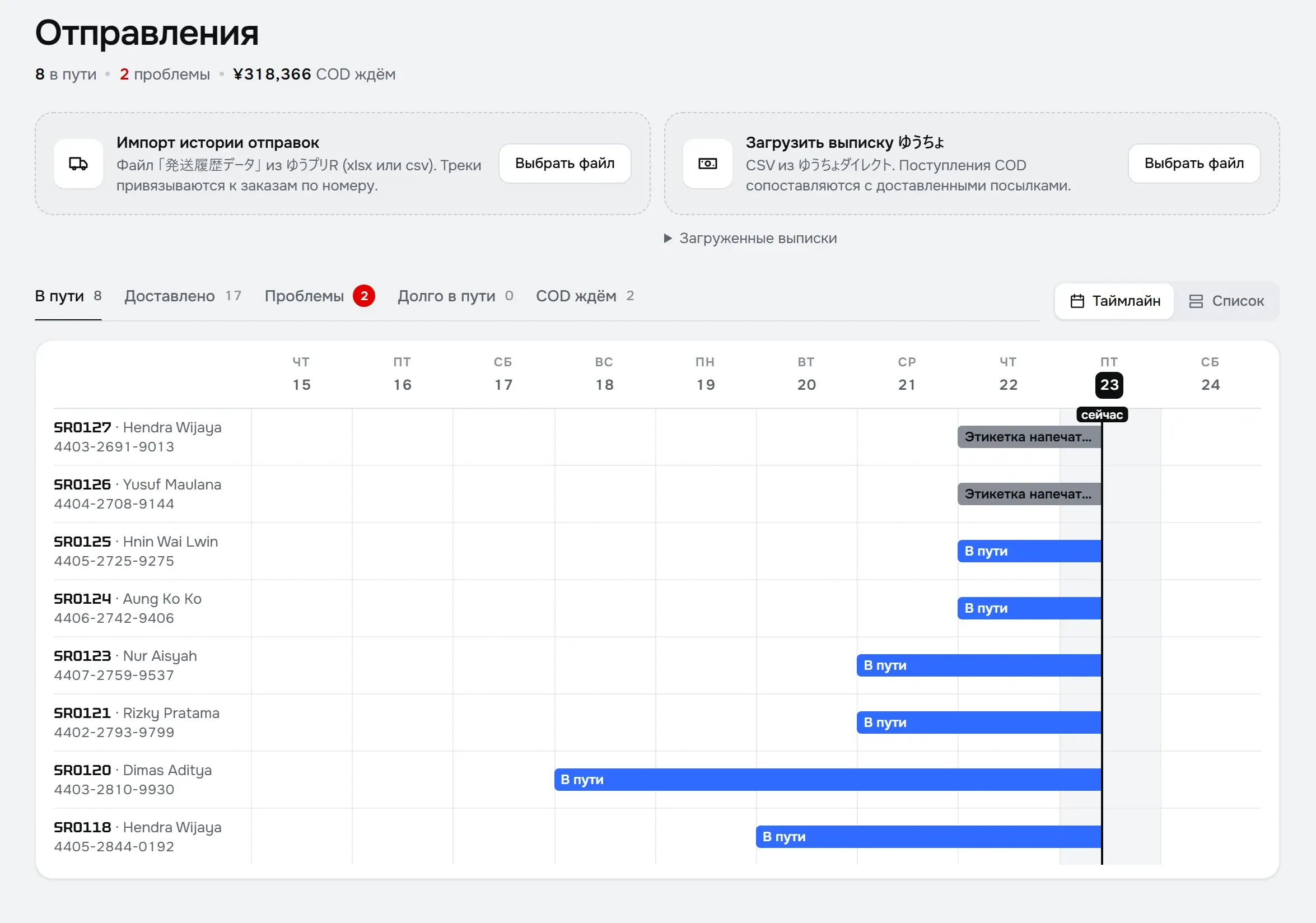
Task: Click the В пути bar for SR0123
Action: pyautogui.click(x=978, y=665)
